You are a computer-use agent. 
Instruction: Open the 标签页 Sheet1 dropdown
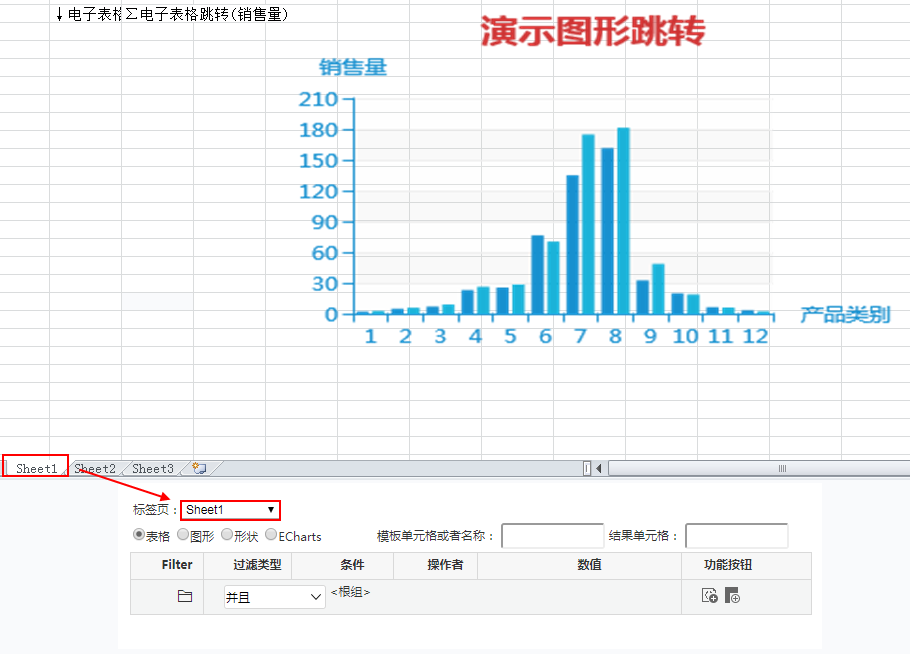tap(230, 510)
